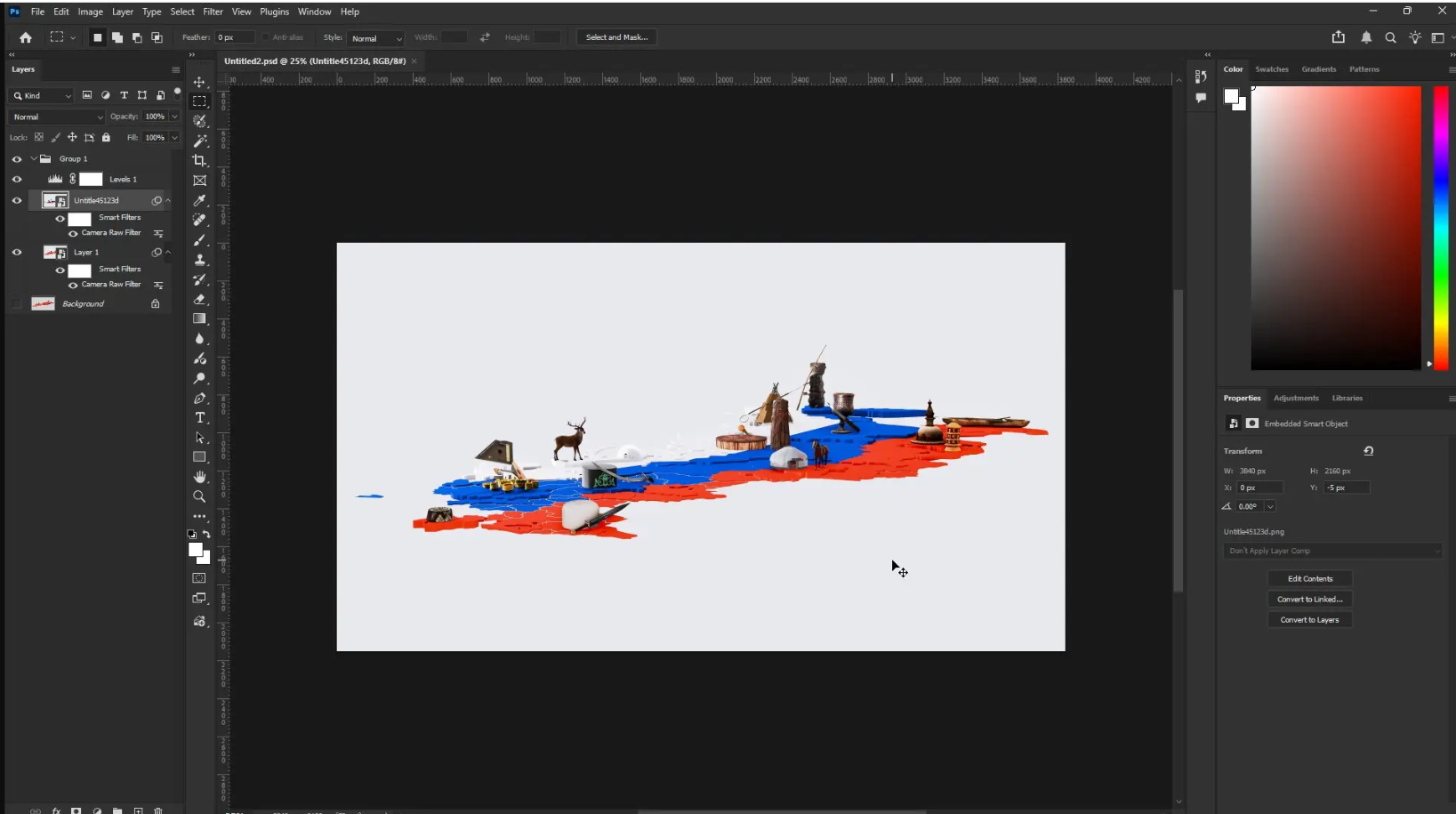Open the Style dropdown in options bar
Image resolution: width=1456 pixels, height=814 pixels.
point(375,38)
